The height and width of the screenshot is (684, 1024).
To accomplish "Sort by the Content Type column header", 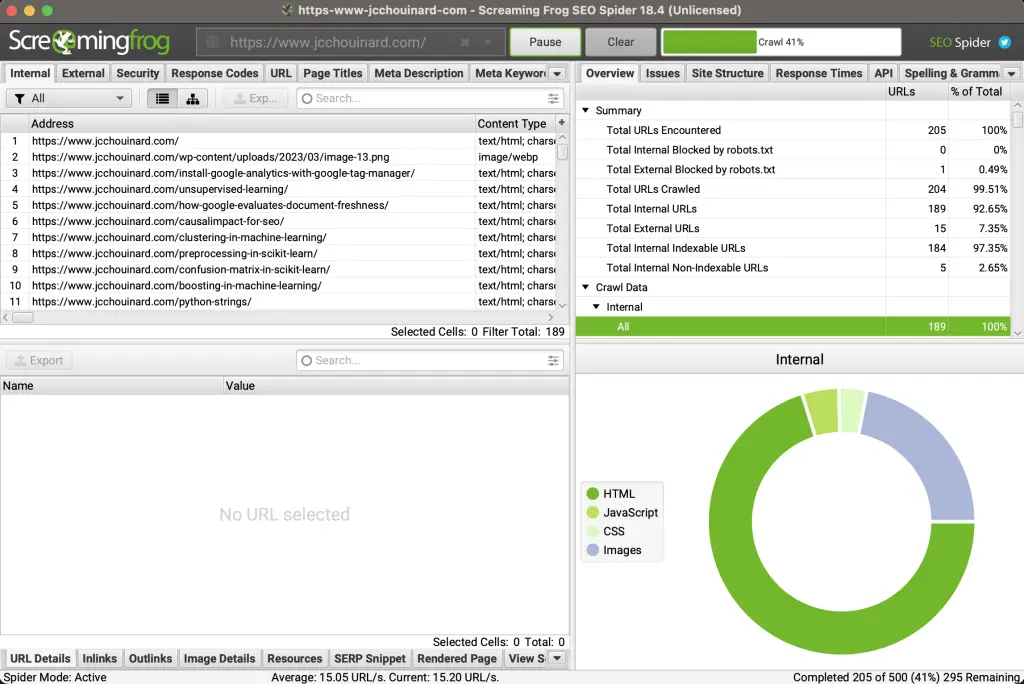I will (515, 123).
